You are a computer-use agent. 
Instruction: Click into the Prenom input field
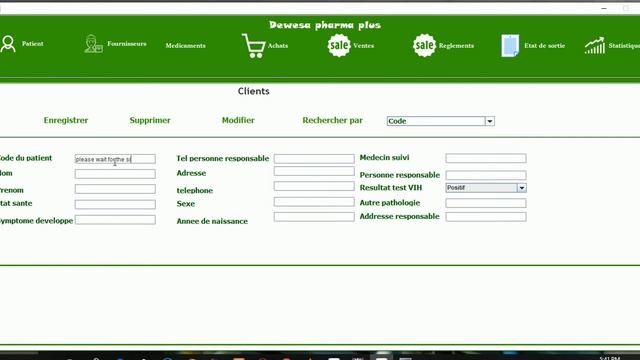point(115,189)
